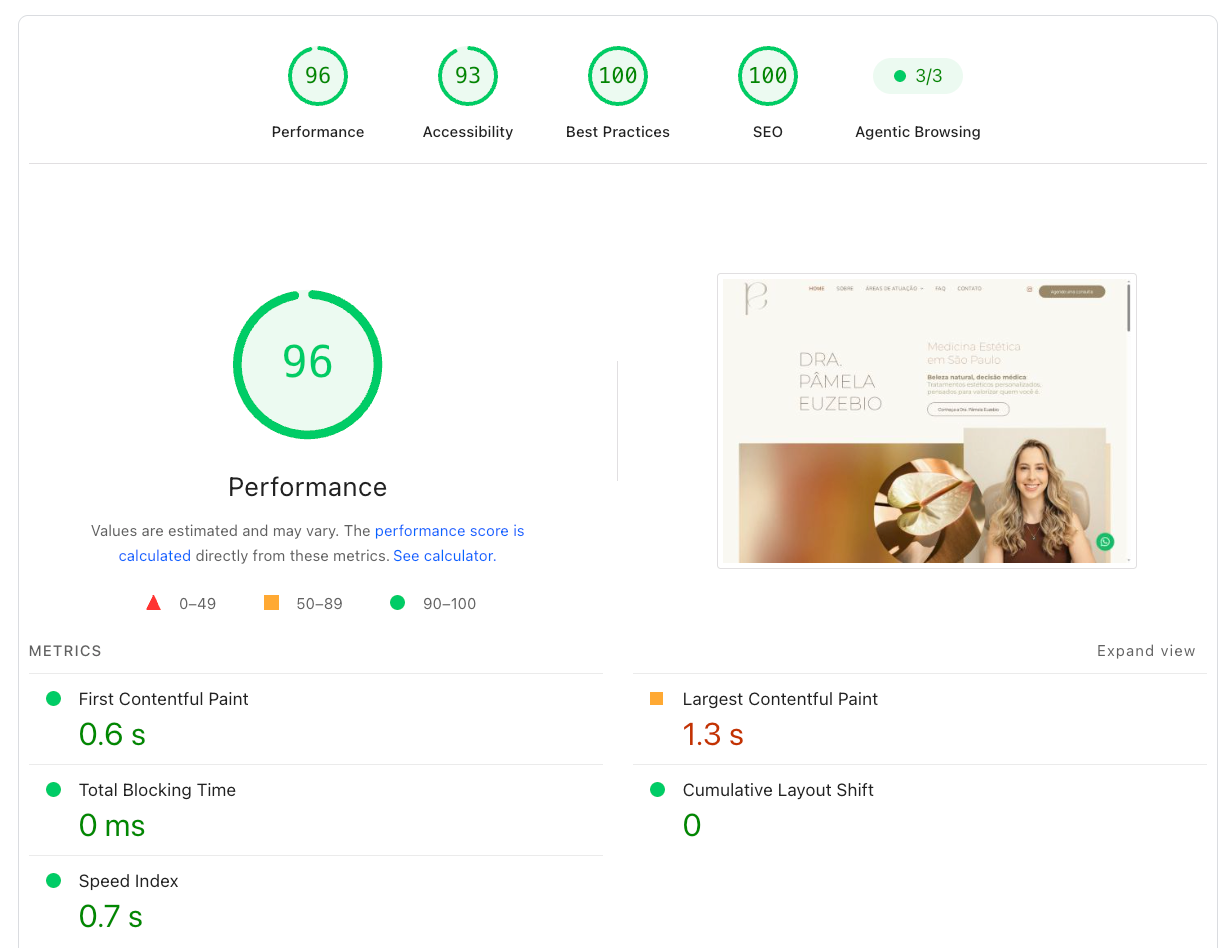Open the Performance category label link
The height and width of the screenshot is (948, 1230).
click(x=318, y=132)
